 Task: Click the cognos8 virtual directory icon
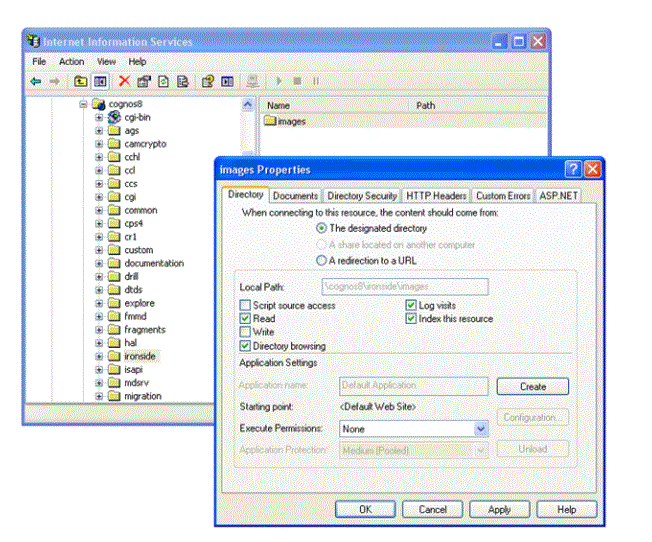99,104
